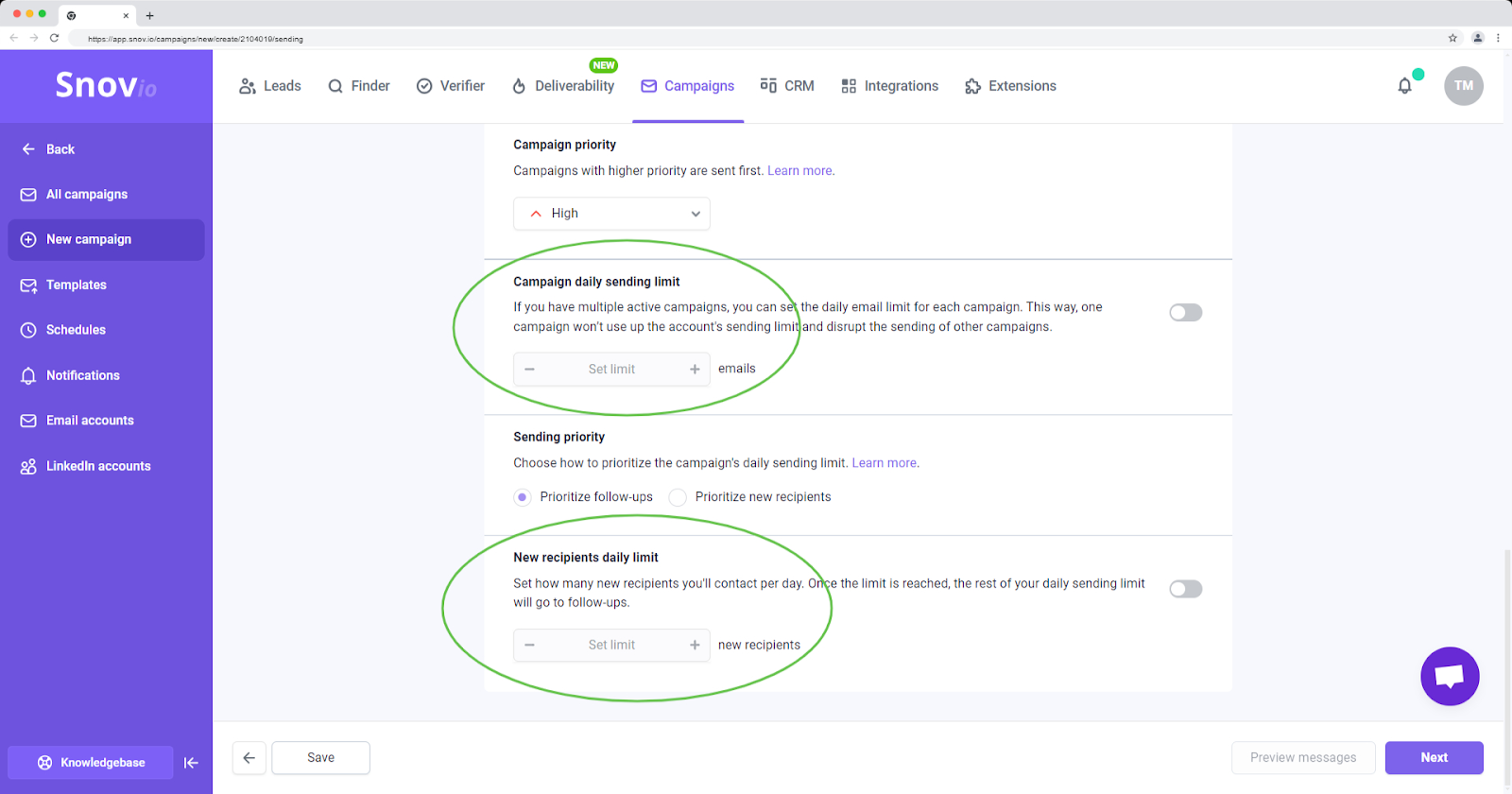Image resolution: width=1512 pixels, height=794 pixels.
Task: Open the Leads menu
Action: point(270,86)
